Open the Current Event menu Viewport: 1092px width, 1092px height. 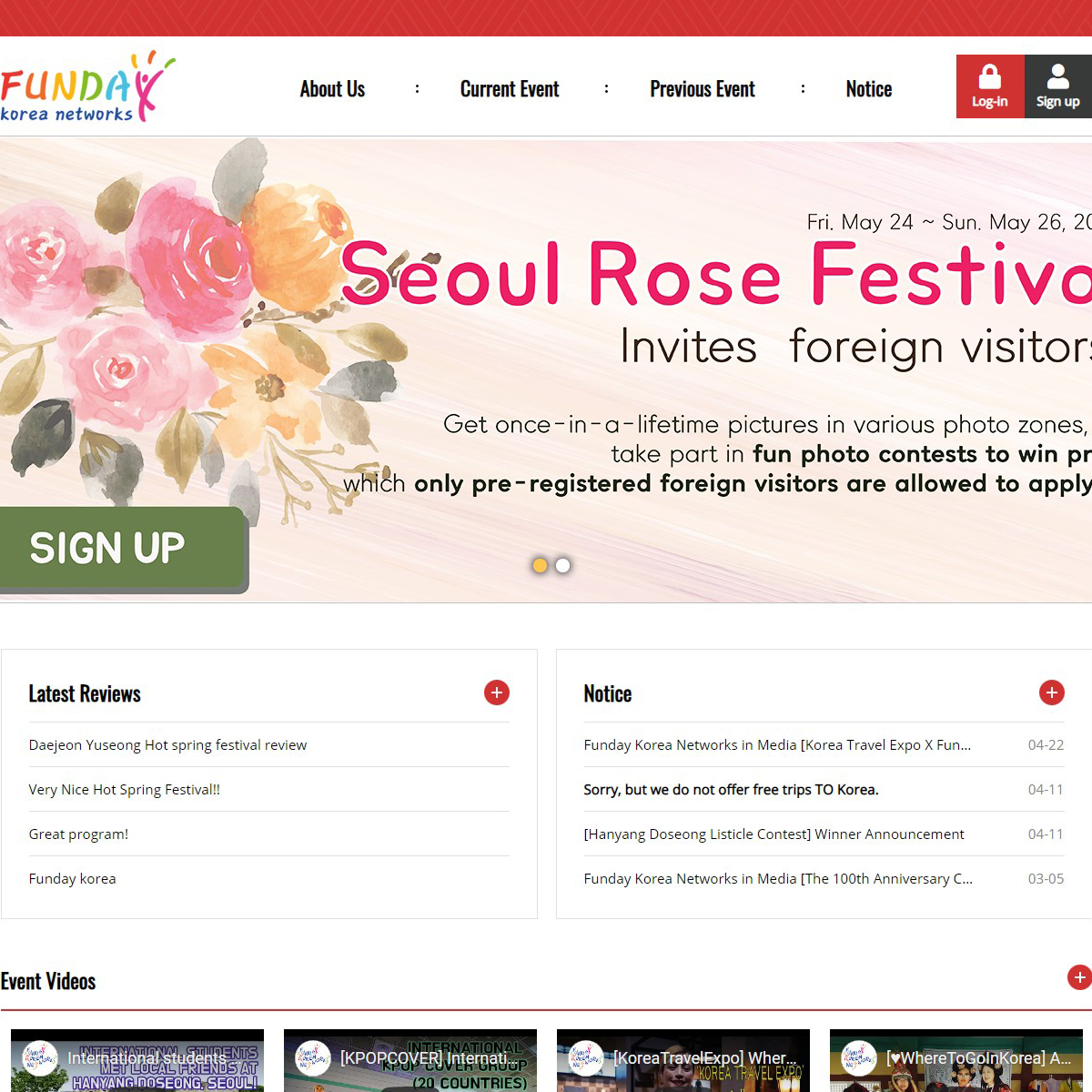coord(510,89)
